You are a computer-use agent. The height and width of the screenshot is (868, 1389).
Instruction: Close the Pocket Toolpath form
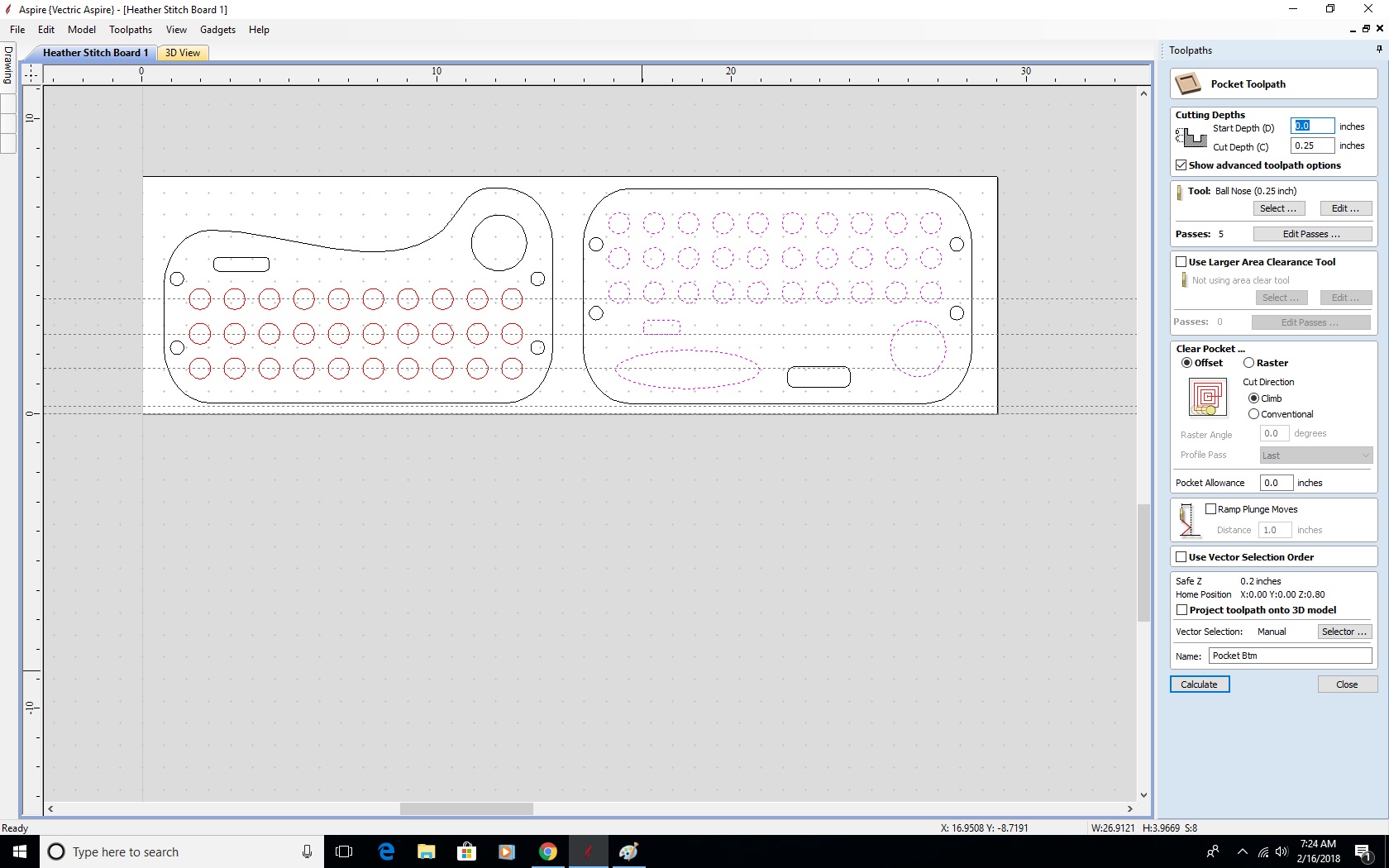pos(1347,684)
